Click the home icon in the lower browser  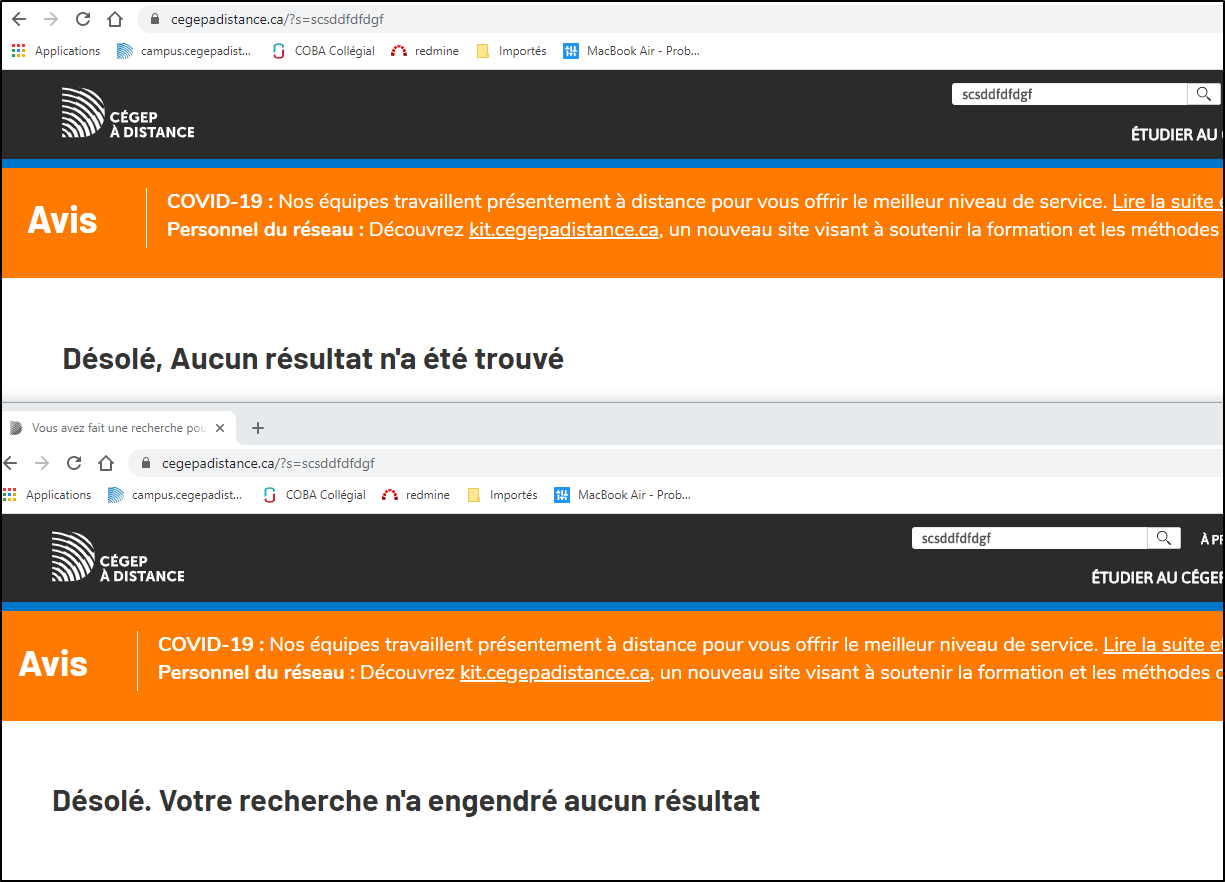click(x=106, y=463)
